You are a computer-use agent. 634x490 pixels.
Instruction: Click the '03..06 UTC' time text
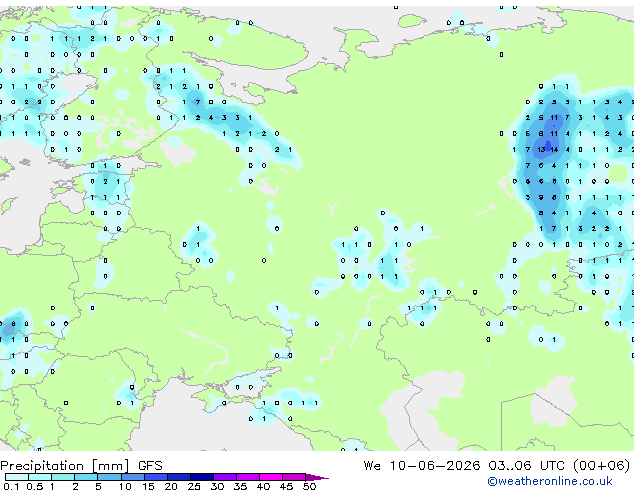[526, 466]
